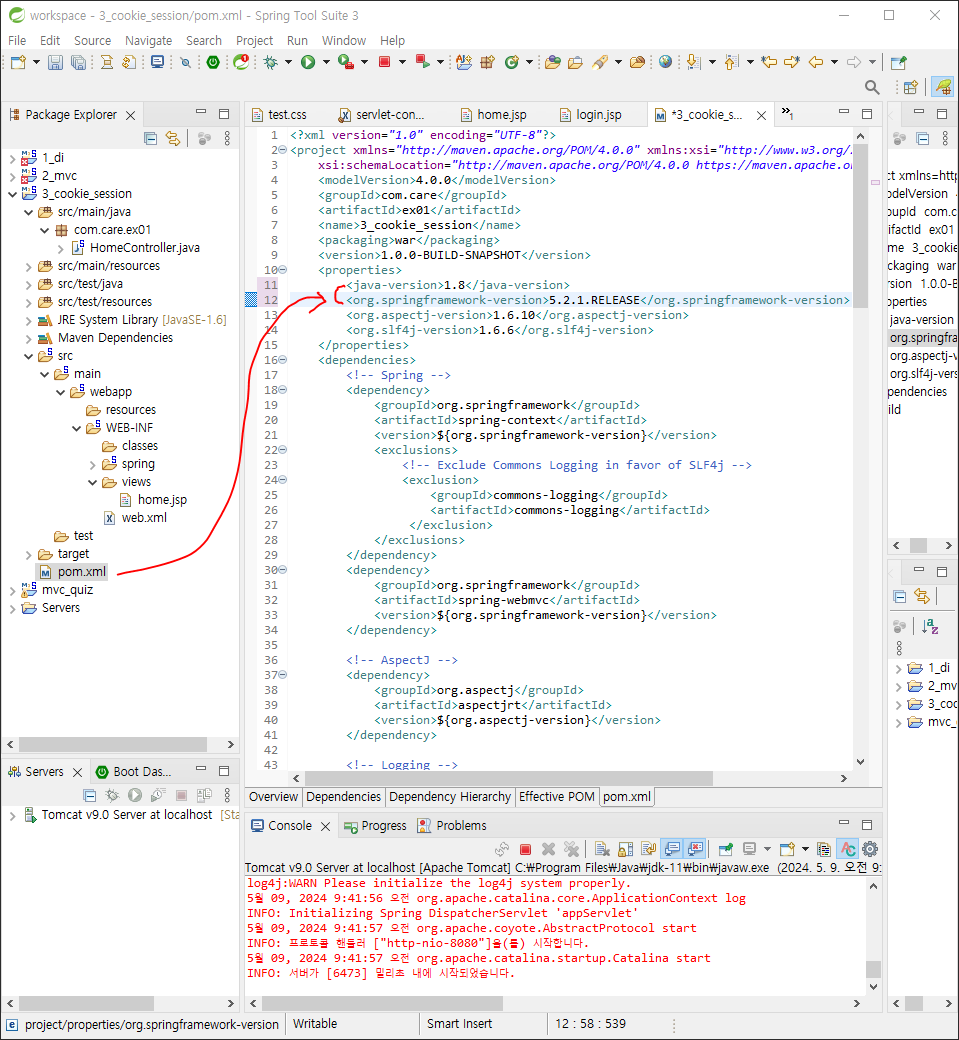Switch to the Progress view tab

click(375, 826)
